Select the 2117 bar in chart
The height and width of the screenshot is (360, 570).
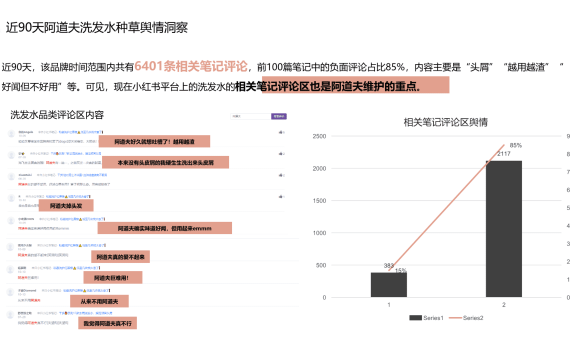(x=504, y=229)
